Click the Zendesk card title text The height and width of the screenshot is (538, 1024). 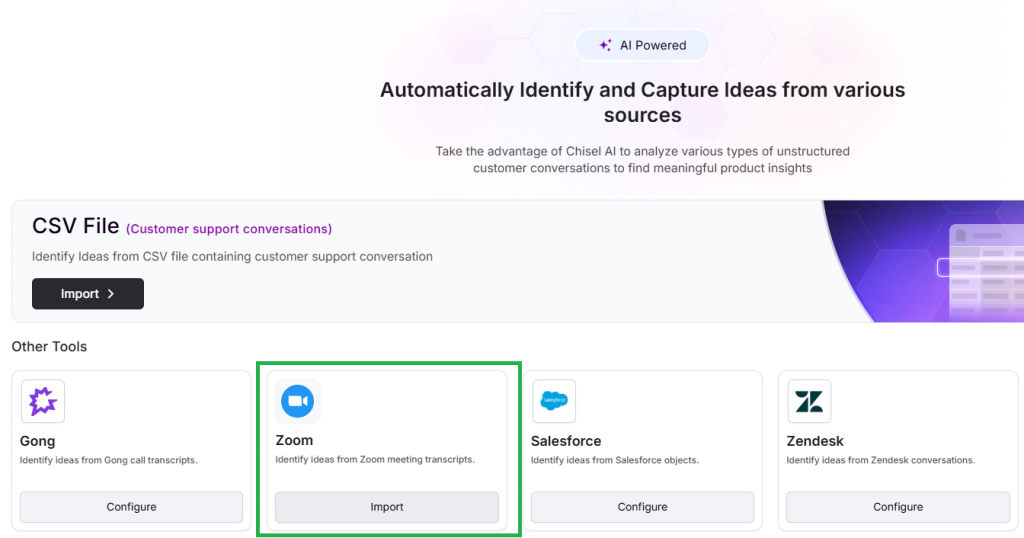coord(814,441)
